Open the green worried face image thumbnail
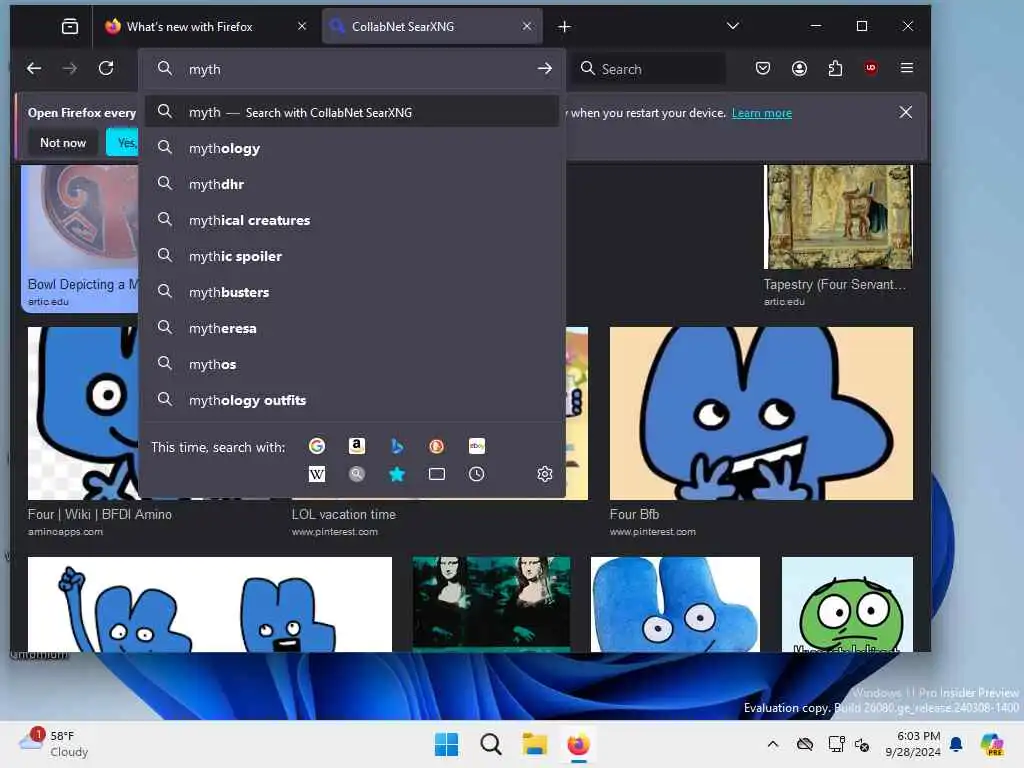Screen dimensions: 1024x768 click(x=847, y=604)
